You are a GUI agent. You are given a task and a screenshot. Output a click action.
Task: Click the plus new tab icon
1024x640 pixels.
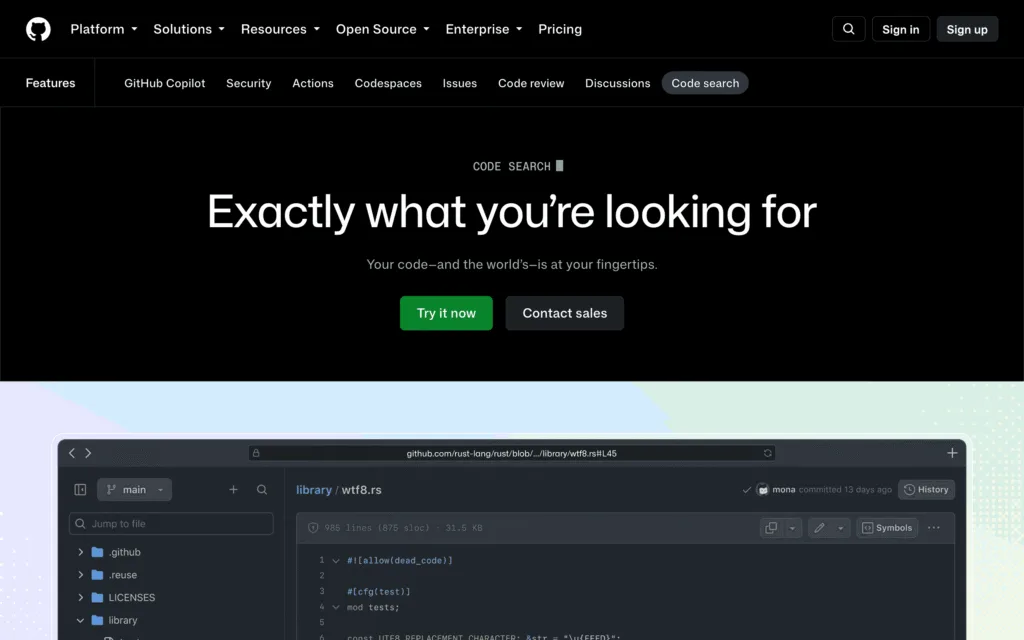coord(952,453)
